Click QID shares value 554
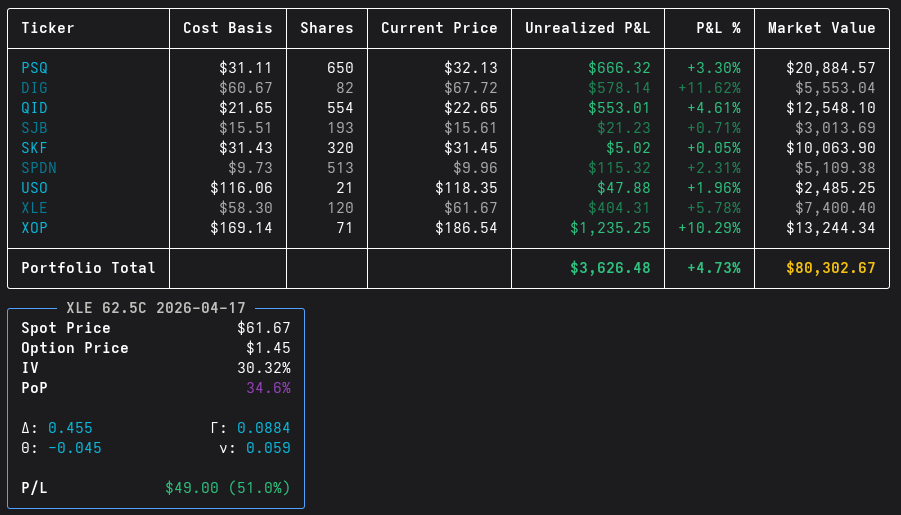Viewport: 901px width, 515px height. point(340,108)
